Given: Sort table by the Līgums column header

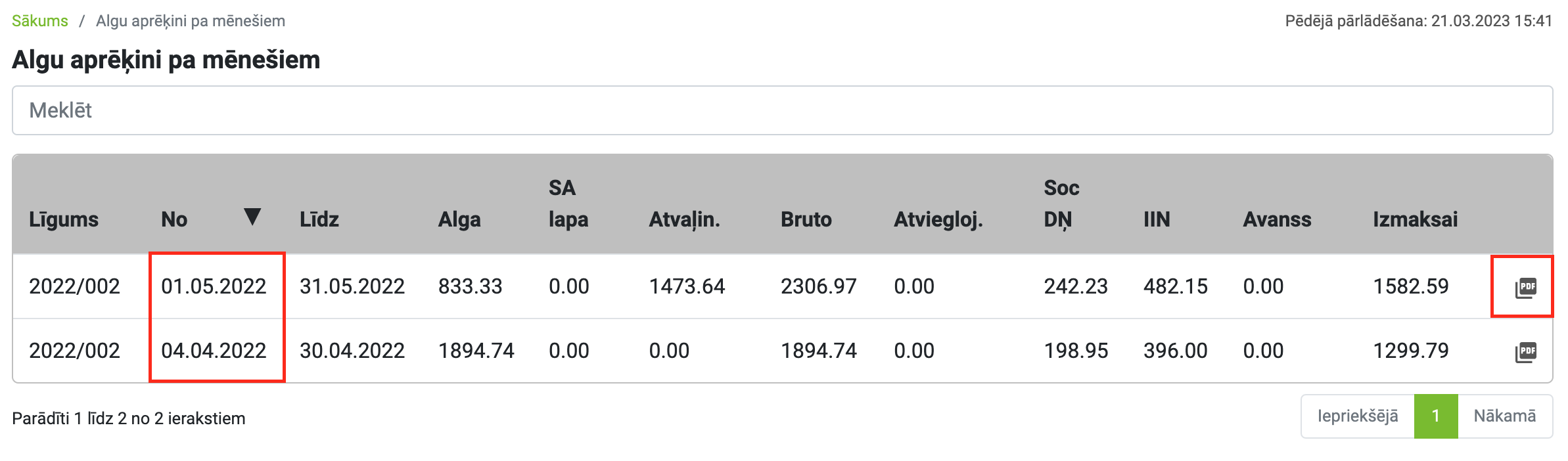Looking at the screenshot, I should pos(64,219).
